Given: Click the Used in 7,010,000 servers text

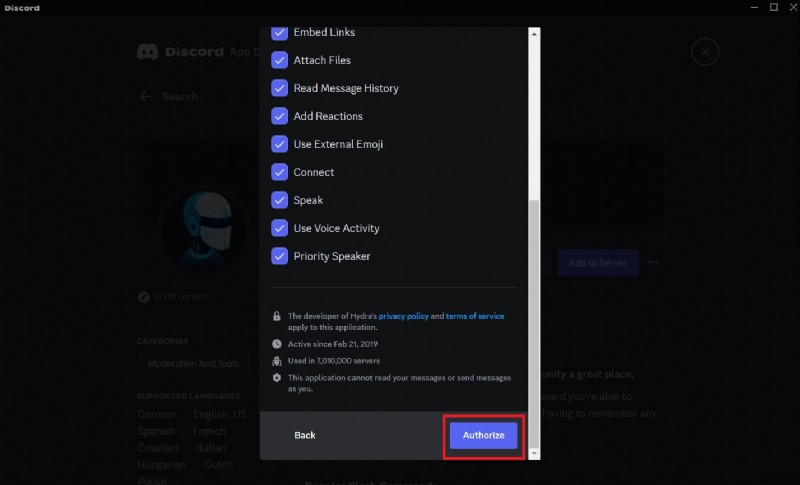Looking at the screenshot, I should coord(334,361).
